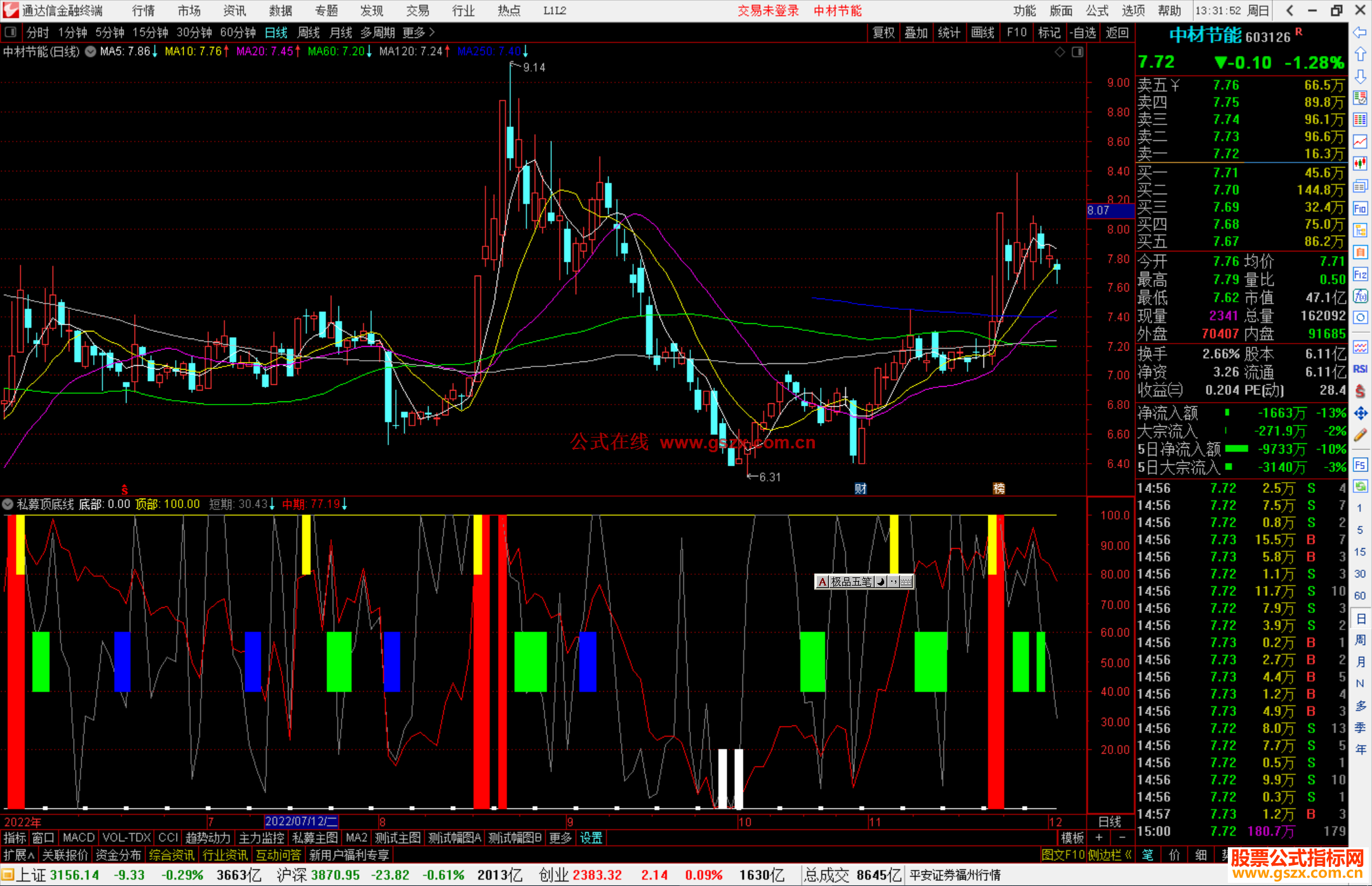This screenshot has height=886, width=1372.
Task: Toggle 叠加 overlay mode
Action: point(916,32)
